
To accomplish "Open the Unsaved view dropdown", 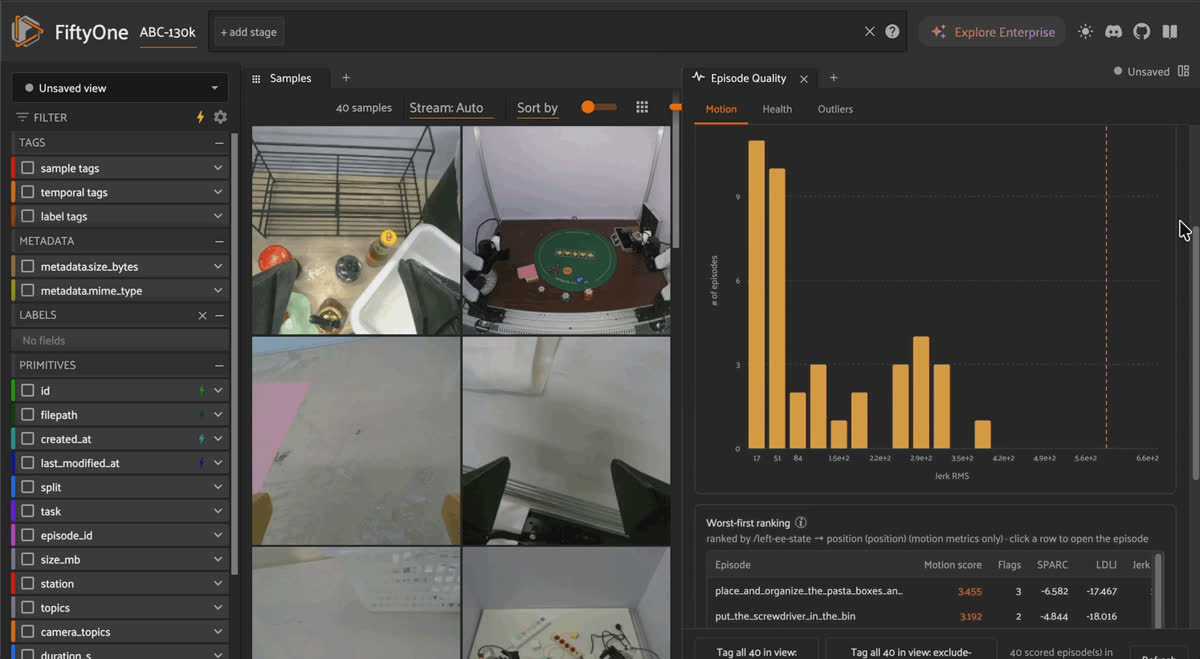I will point(120,88).
